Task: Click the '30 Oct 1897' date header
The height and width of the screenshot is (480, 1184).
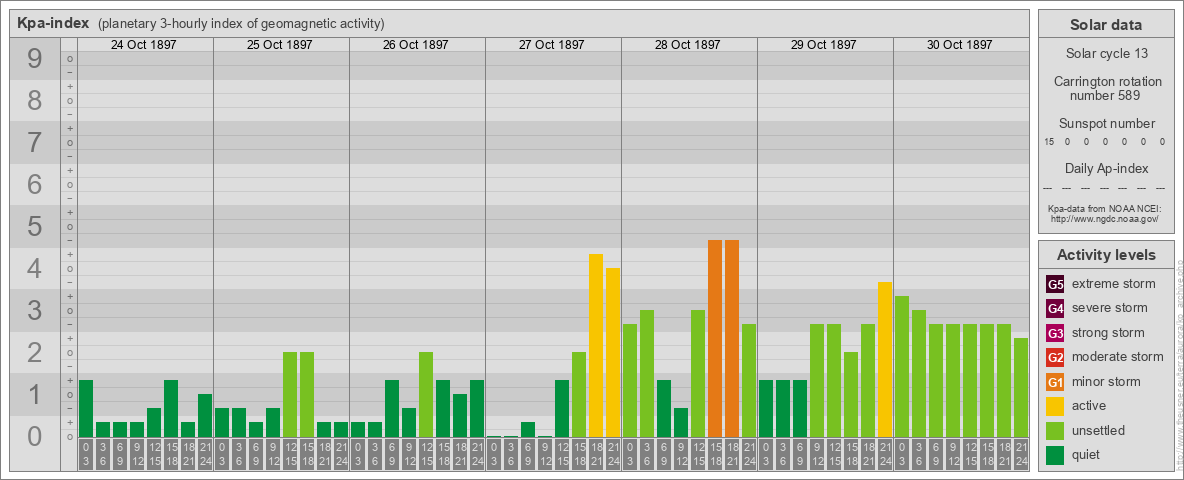Action: pos(959,45)
